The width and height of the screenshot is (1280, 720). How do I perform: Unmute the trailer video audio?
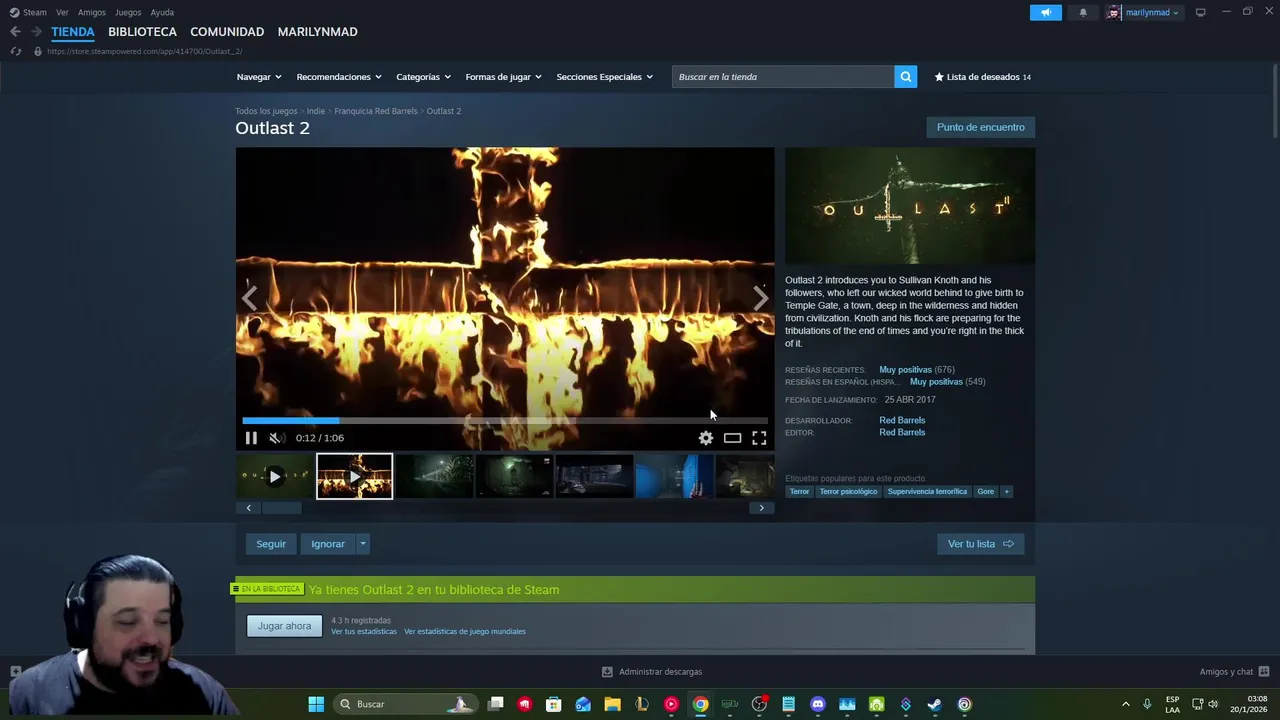(x=276, y=438)
